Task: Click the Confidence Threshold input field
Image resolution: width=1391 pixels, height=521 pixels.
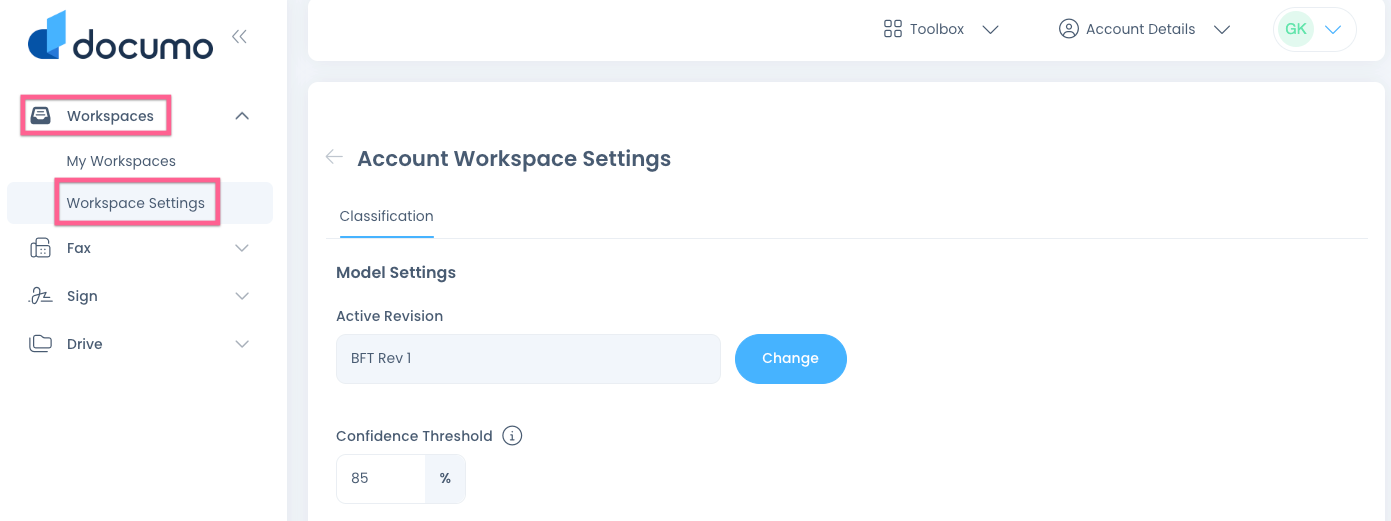Action: pyautogui.click(x=381, y=478)
